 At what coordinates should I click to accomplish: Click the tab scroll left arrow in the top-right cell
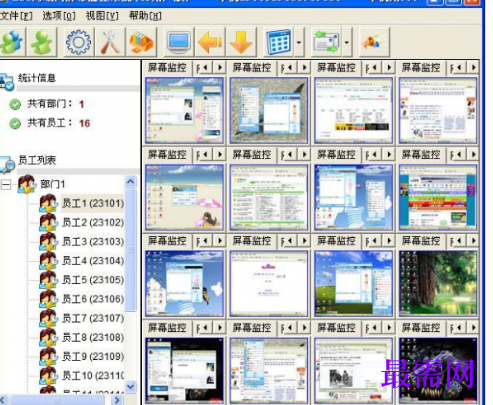(x=460, y=68)
